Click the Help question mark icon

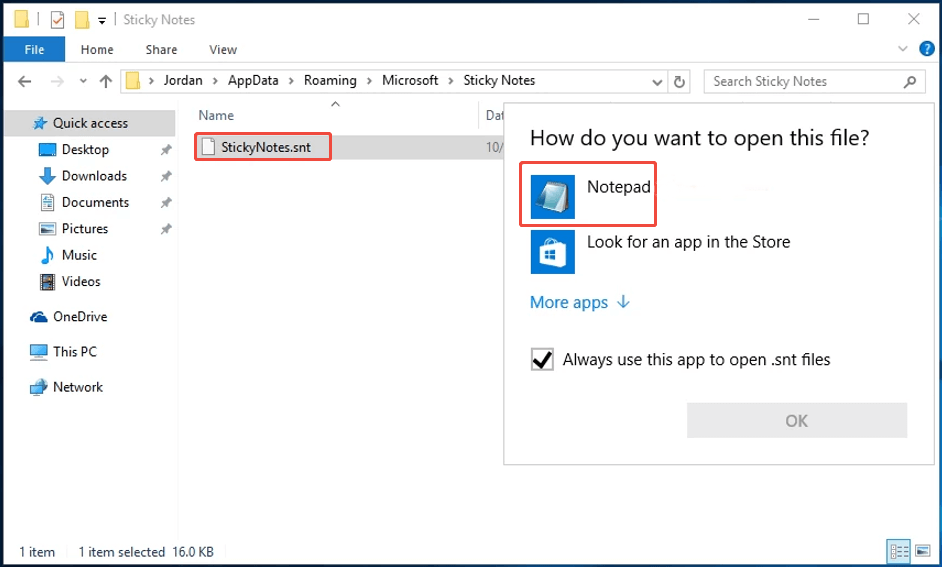[x=926, y=49]
